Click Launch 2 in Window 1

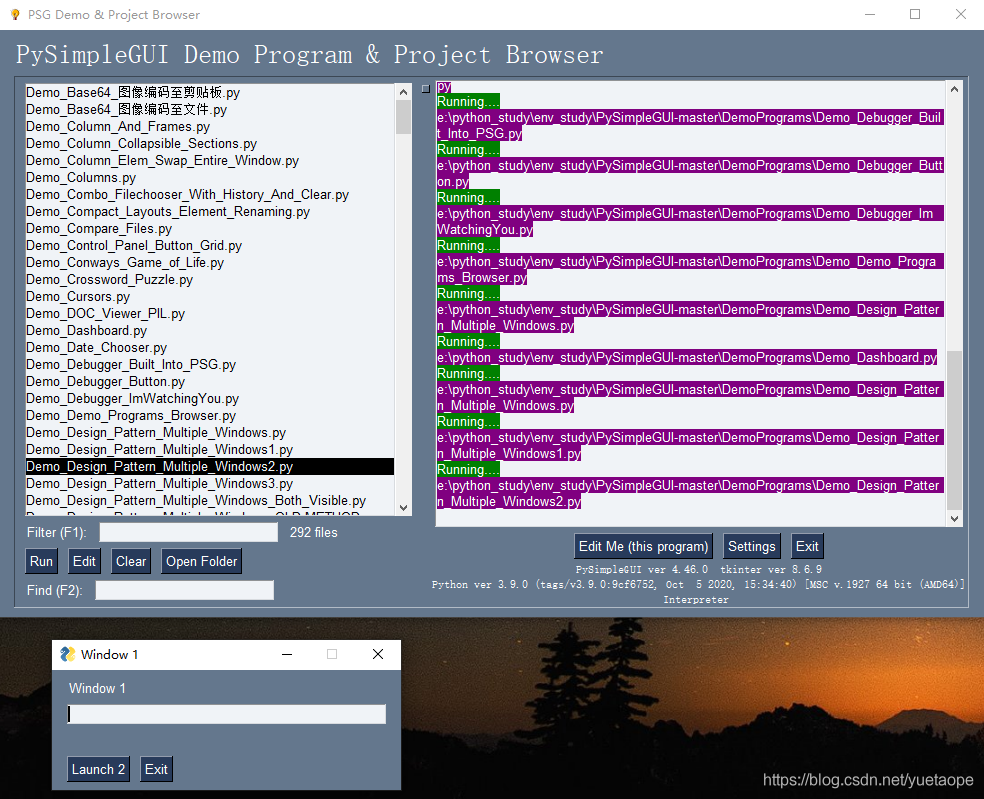click(98, 769)
